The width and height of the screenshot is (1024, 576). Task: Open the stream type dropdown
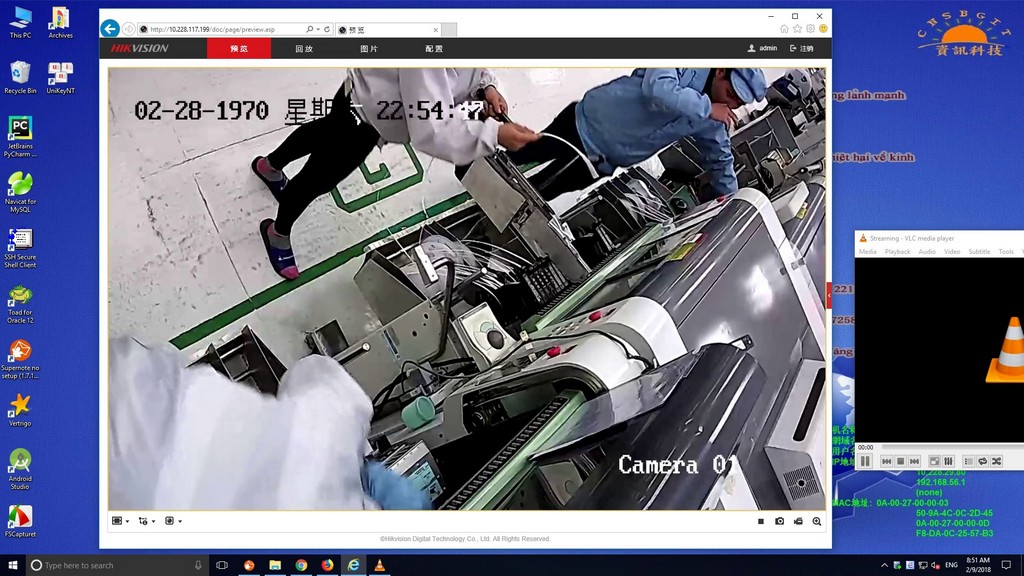pos(147,521)
